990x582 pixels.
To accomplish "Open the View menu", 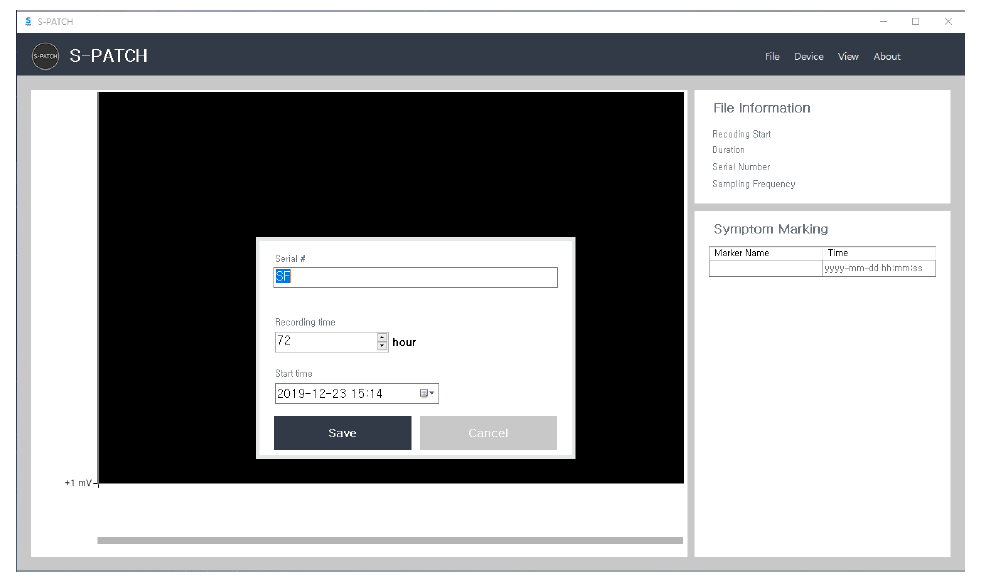I will (848, 57).
